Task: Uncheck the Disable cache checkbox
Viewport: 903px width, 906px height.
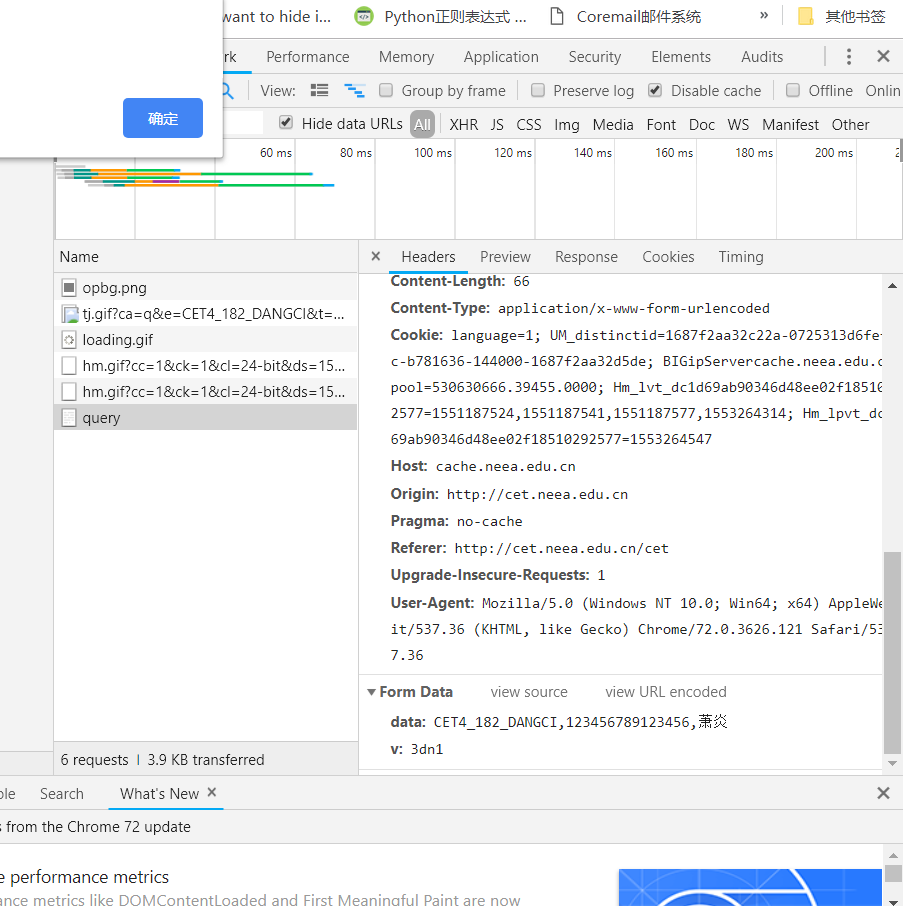Action: pos(655,91)
